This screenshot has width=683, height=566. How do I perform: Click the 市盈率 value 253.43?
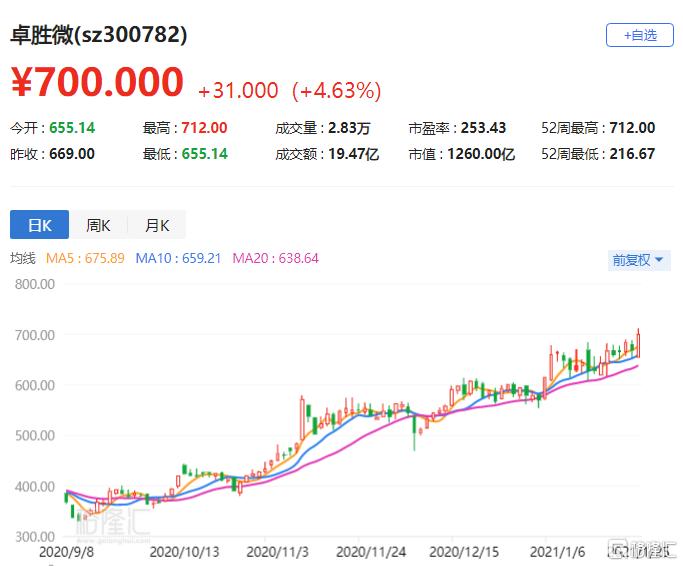click(484, 128)
